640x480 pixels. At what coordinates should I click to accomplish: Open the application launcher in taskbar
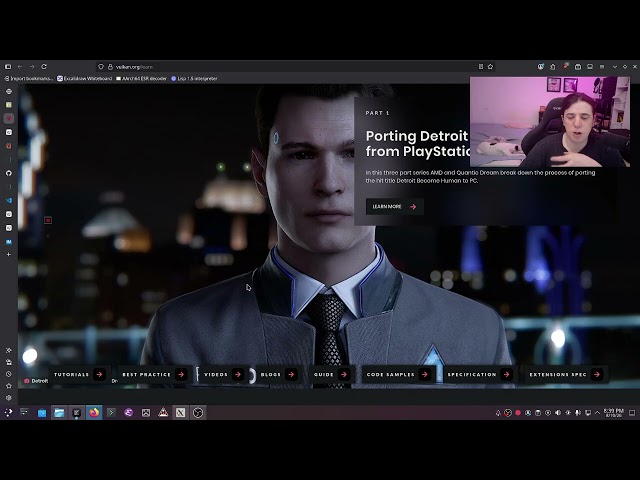(x=9, y=413)
